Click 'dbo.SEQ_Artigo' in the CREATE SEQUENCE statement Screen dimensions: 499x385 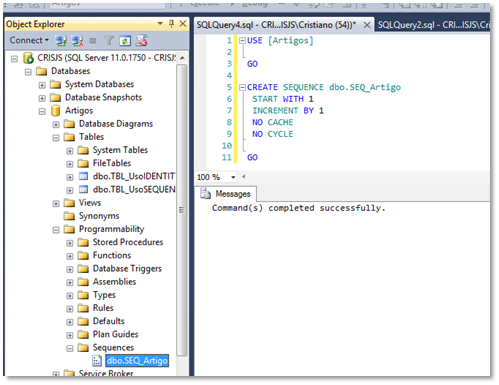tap(365, 87)
